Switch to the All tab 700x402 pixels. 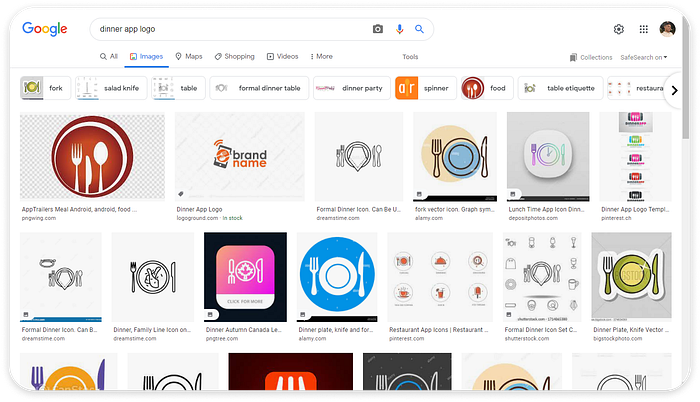[109, 56]
